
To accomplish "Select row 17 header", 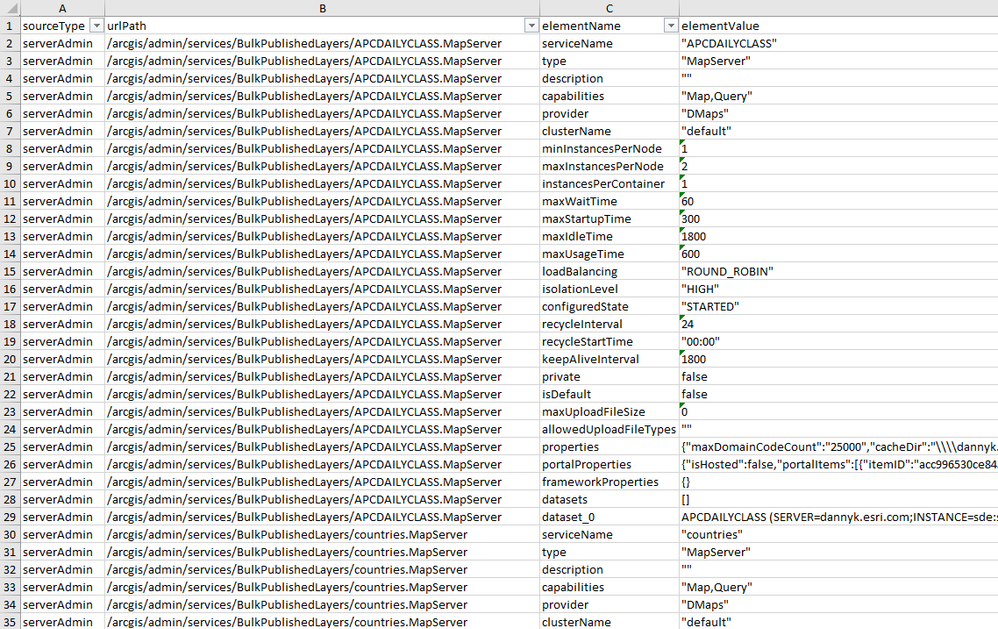I will point(10,307).
